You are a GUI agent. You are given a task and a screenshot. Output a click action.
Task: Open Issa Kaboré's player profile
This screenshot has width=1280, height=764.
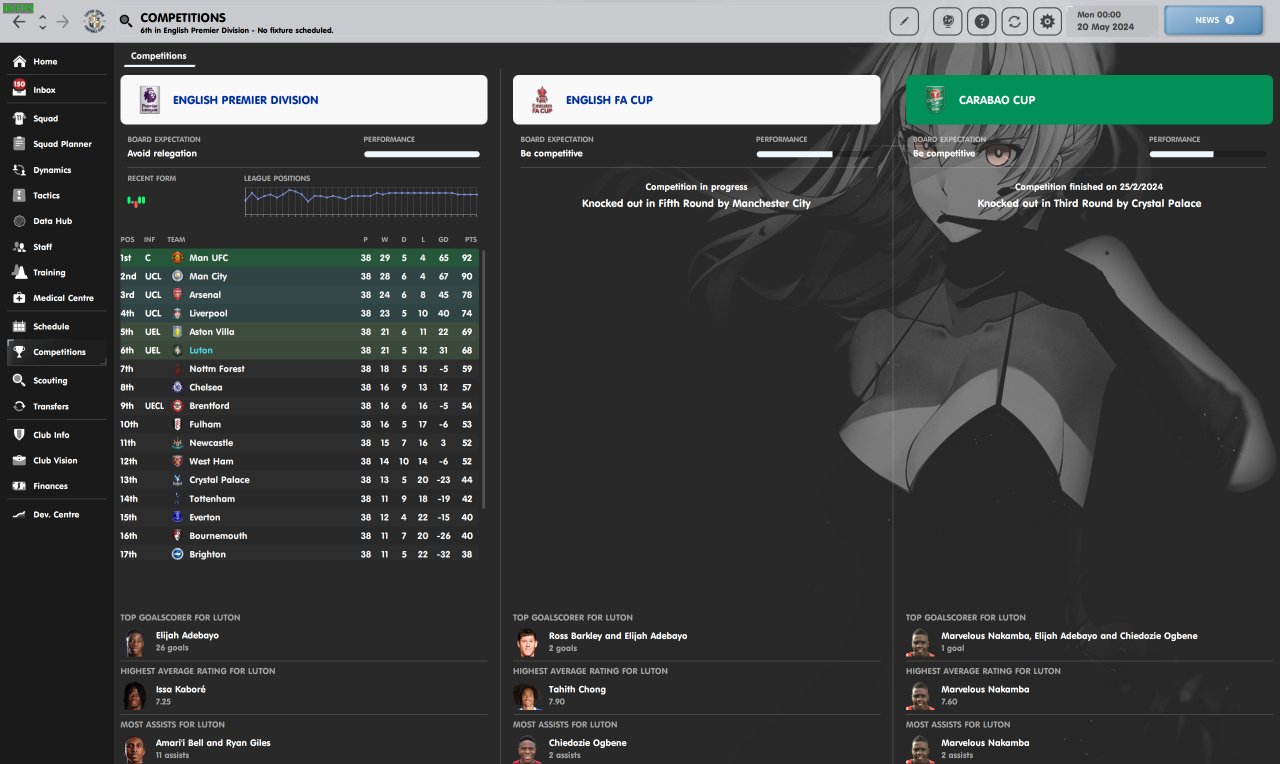pyautogui.click(x=181, y=689)
